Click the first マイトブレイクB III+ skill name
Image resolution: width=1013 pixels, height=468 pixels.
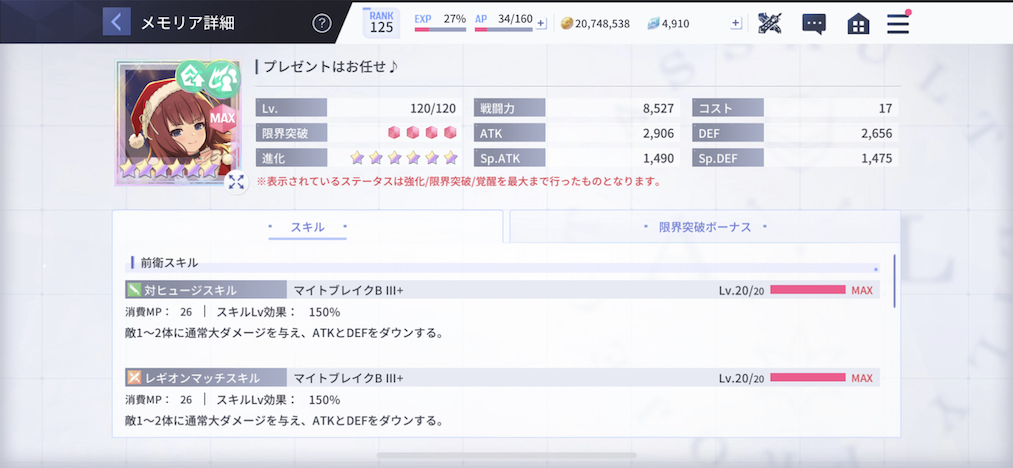tap(348, 290)
